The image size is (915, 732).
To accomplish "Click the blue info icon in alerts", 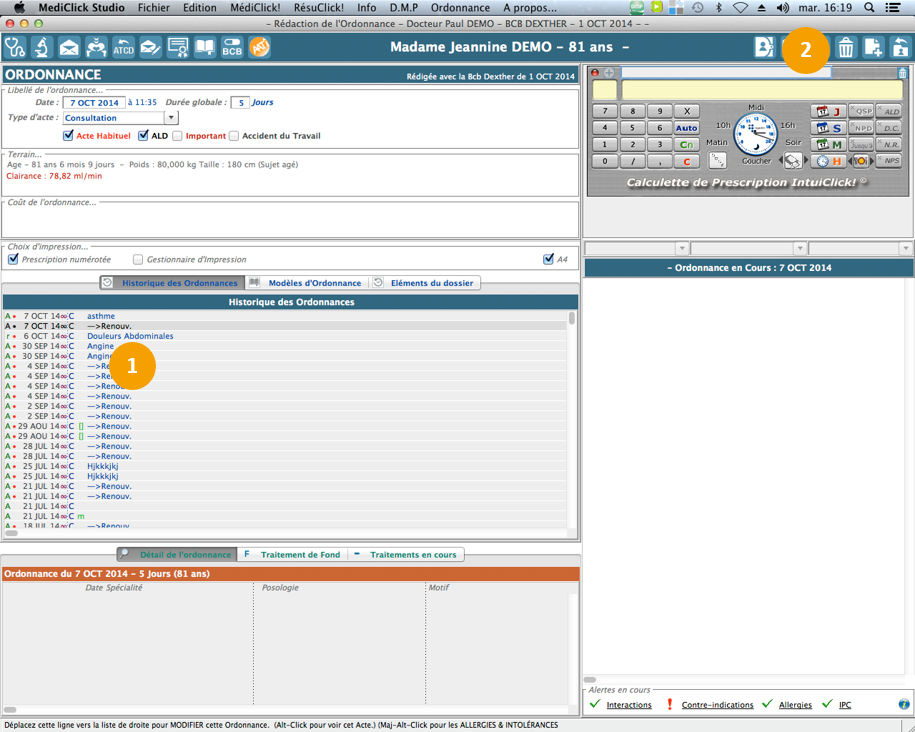I will (x=903, y=704).
